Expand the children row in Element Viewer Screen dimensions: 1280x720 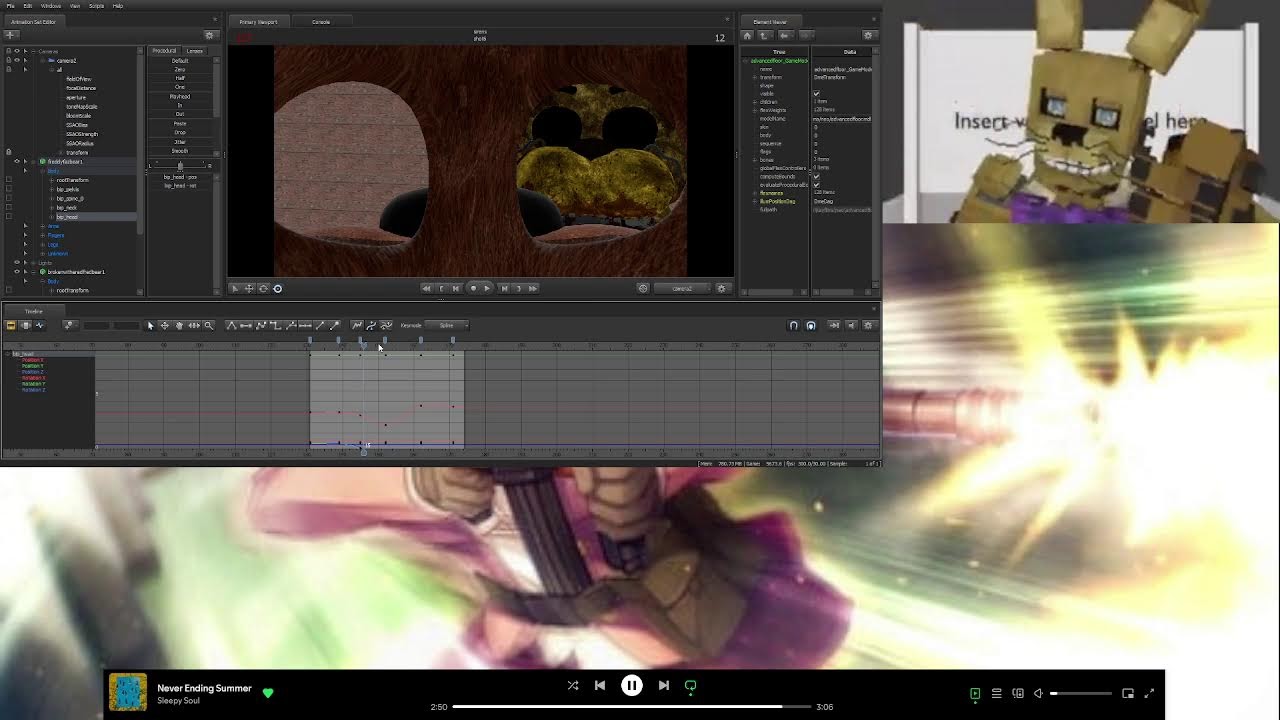pyautogui.click(x=755, y=102)
